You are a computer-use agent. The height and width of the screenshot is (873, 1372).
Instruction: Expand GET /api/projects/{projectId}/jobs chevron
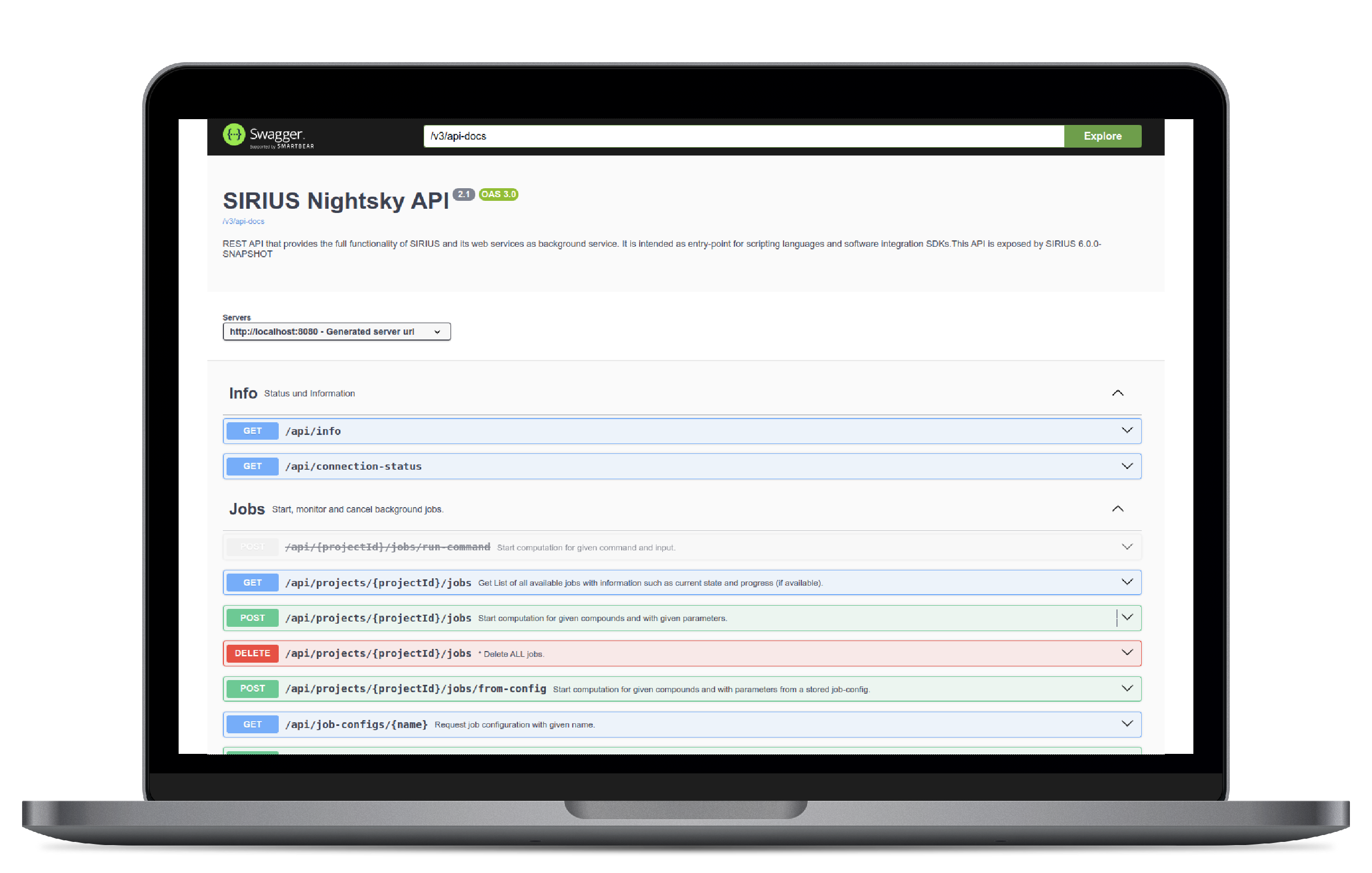click(1126, 582)
